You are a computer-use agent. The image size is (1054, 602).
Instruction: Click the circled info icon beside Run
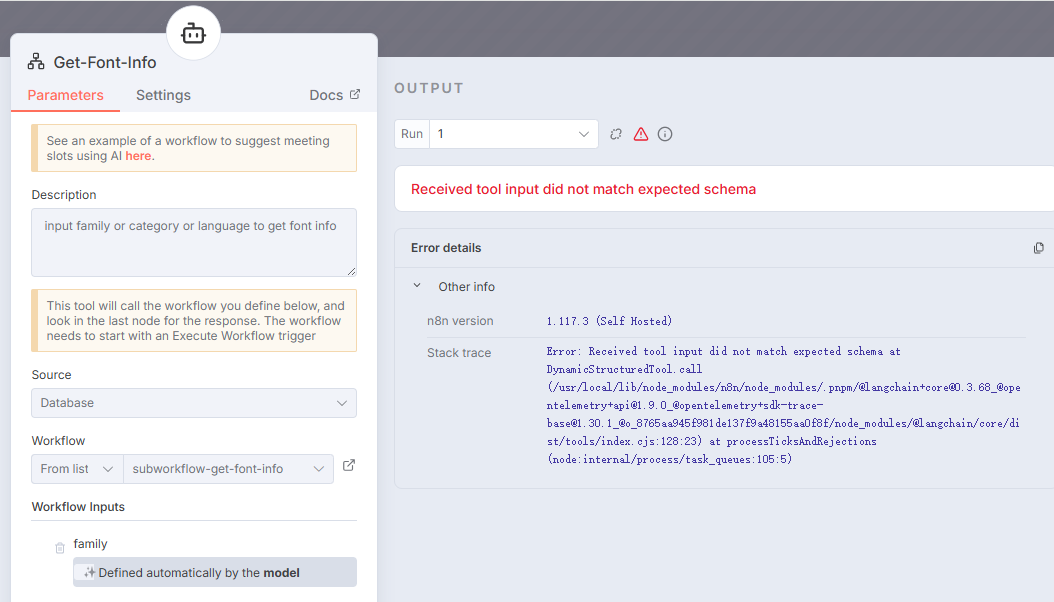(x=665, y=134)
